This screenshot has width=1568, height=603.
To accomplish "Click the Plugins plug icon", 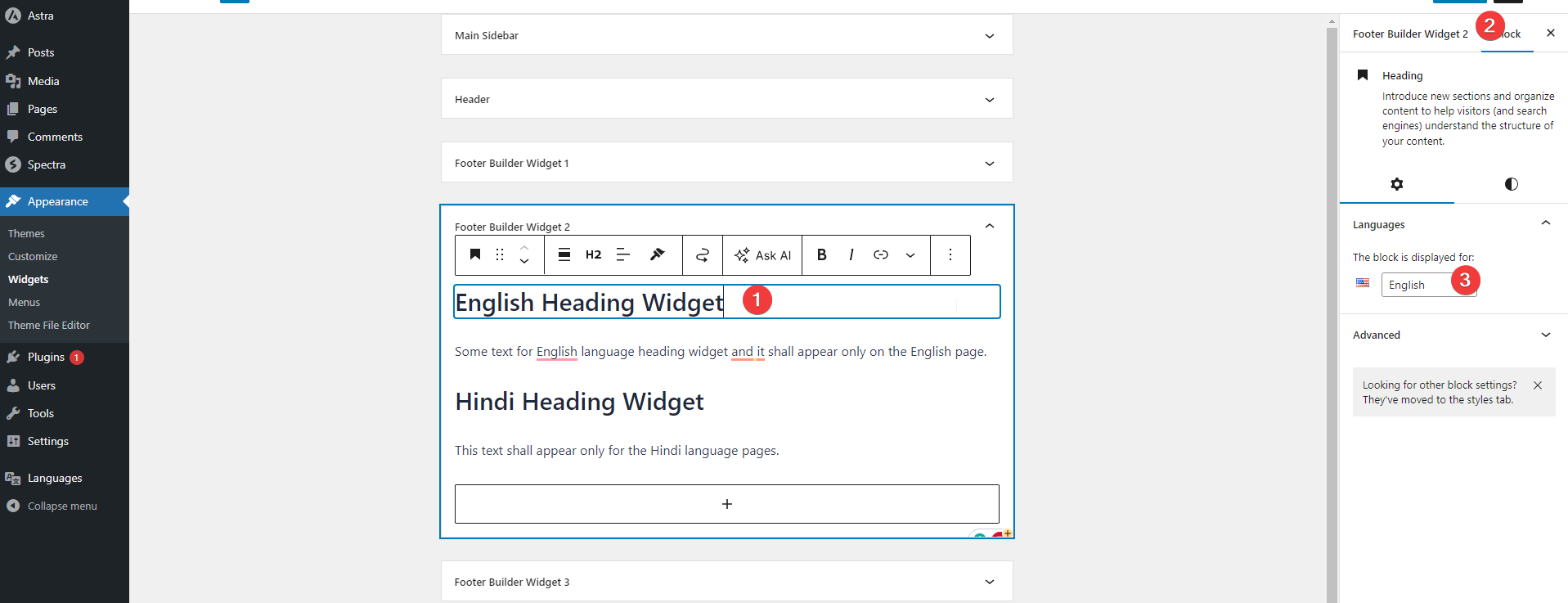I will (13, 357).
